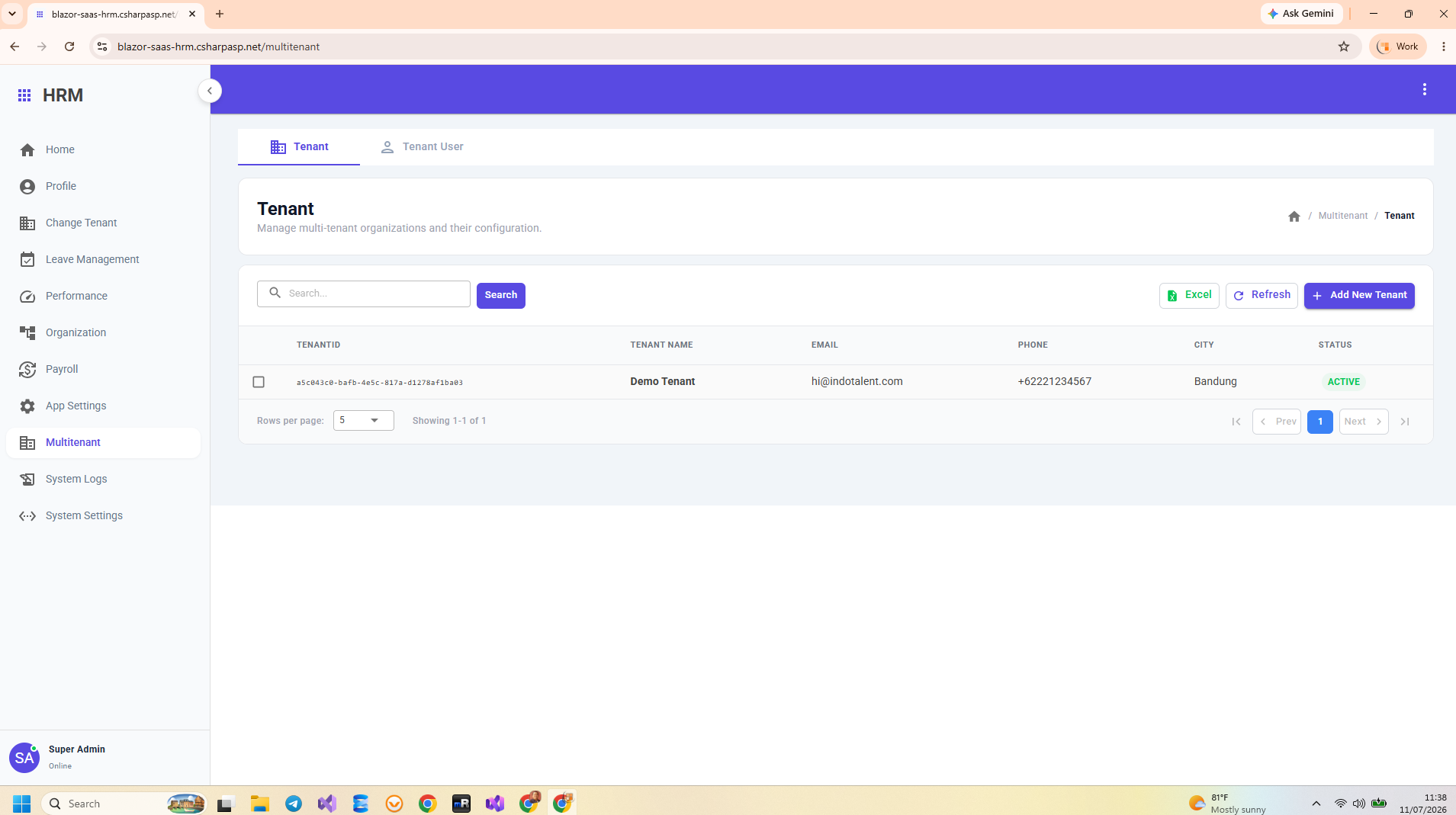Switch to the Tenant User tab

pos(422,147)
